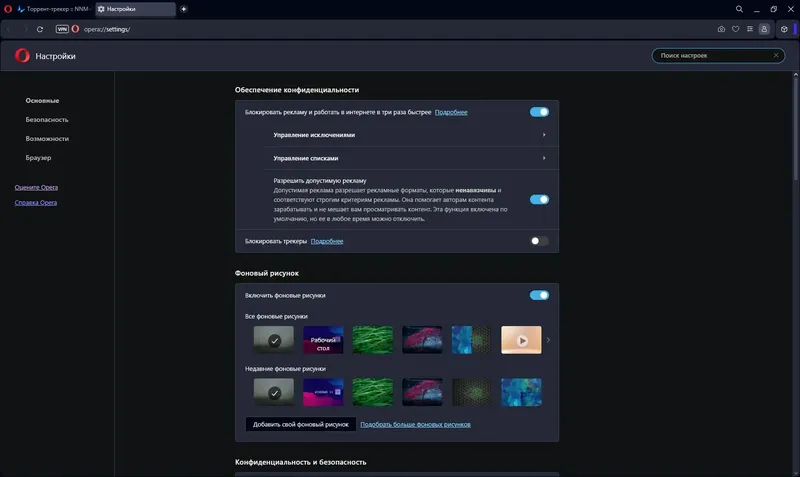This screenshot has height=477, width=800.
Task: Select the animated wallpaper with play icon
Action: coord(521,340)
